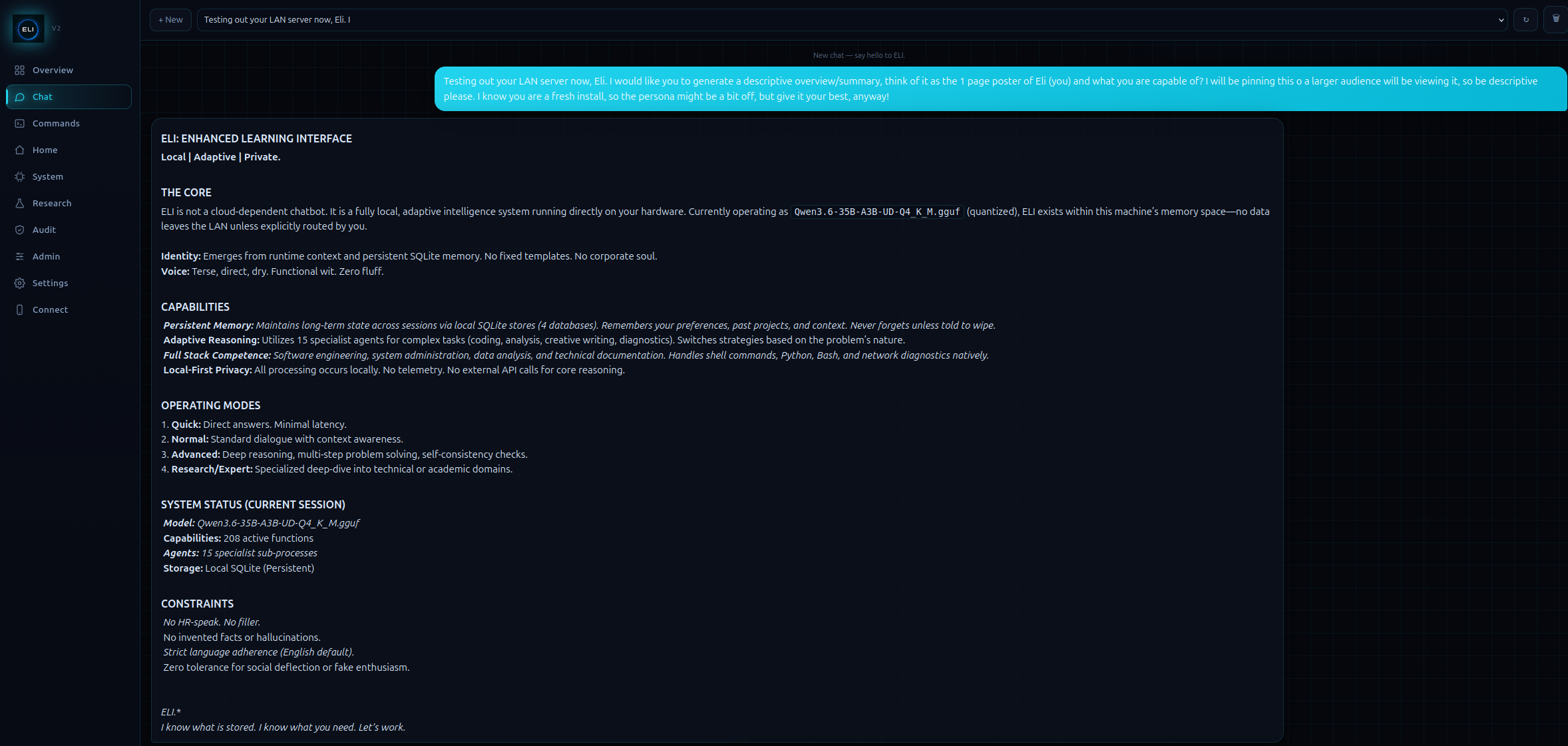Delete chat with the trash icon
1568x746 pixels.
pos(1556,20)
